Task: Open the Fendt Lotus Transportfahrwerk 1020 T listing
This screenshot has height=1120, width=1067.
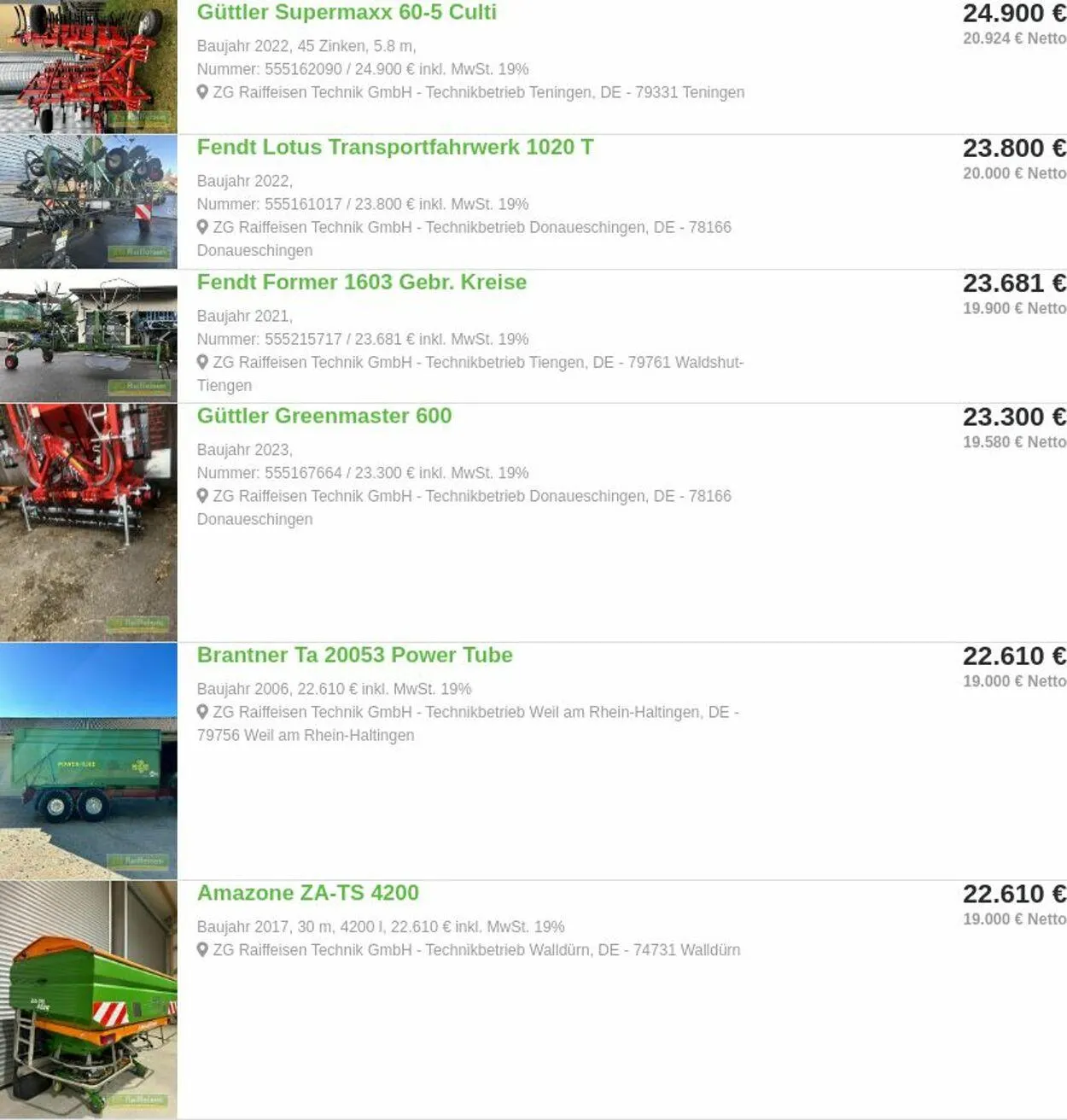Action: click(x=395, y=147)
